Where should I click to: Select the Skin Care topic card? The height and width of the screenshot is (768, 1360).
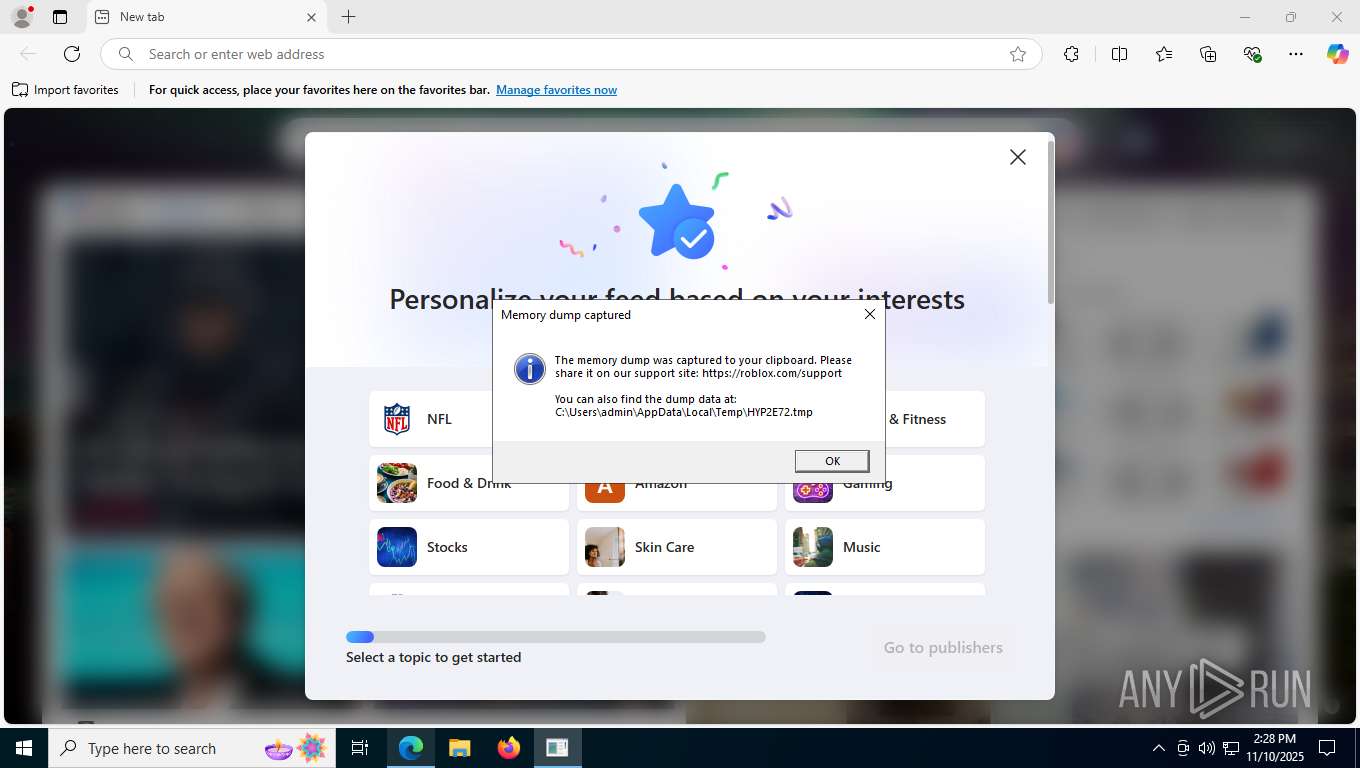tap(677, 547)
